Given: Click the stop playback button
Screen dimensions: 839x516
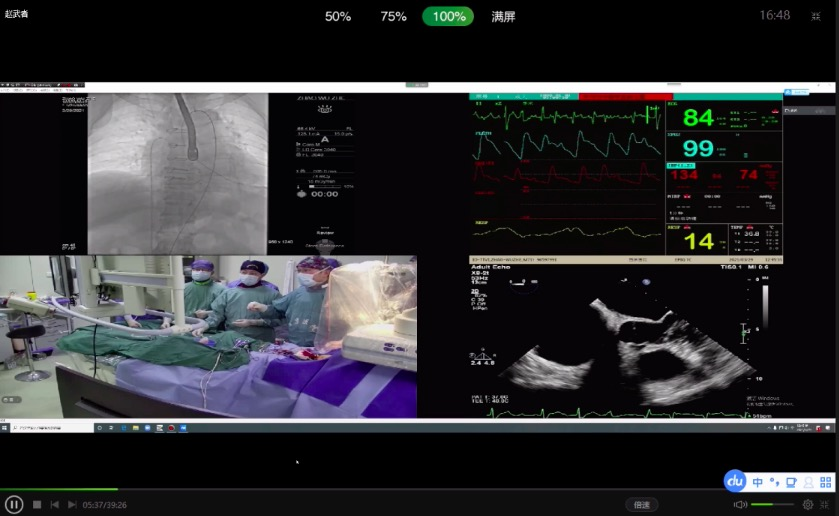Looking at the screenshot, I should (37, 505).
